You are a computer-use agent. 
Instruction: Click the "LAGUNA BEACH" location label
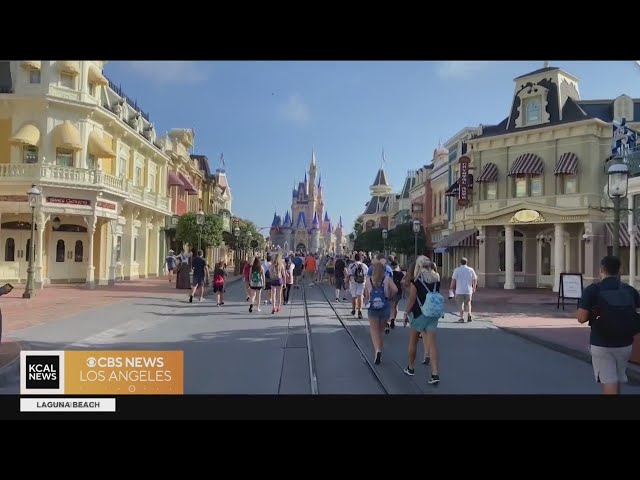(68, 405)
